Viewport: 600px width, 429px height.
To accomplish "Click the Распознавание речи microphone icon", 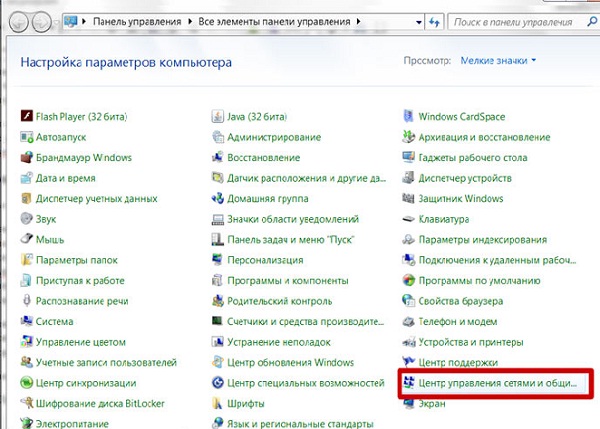I will coord(26,301).
